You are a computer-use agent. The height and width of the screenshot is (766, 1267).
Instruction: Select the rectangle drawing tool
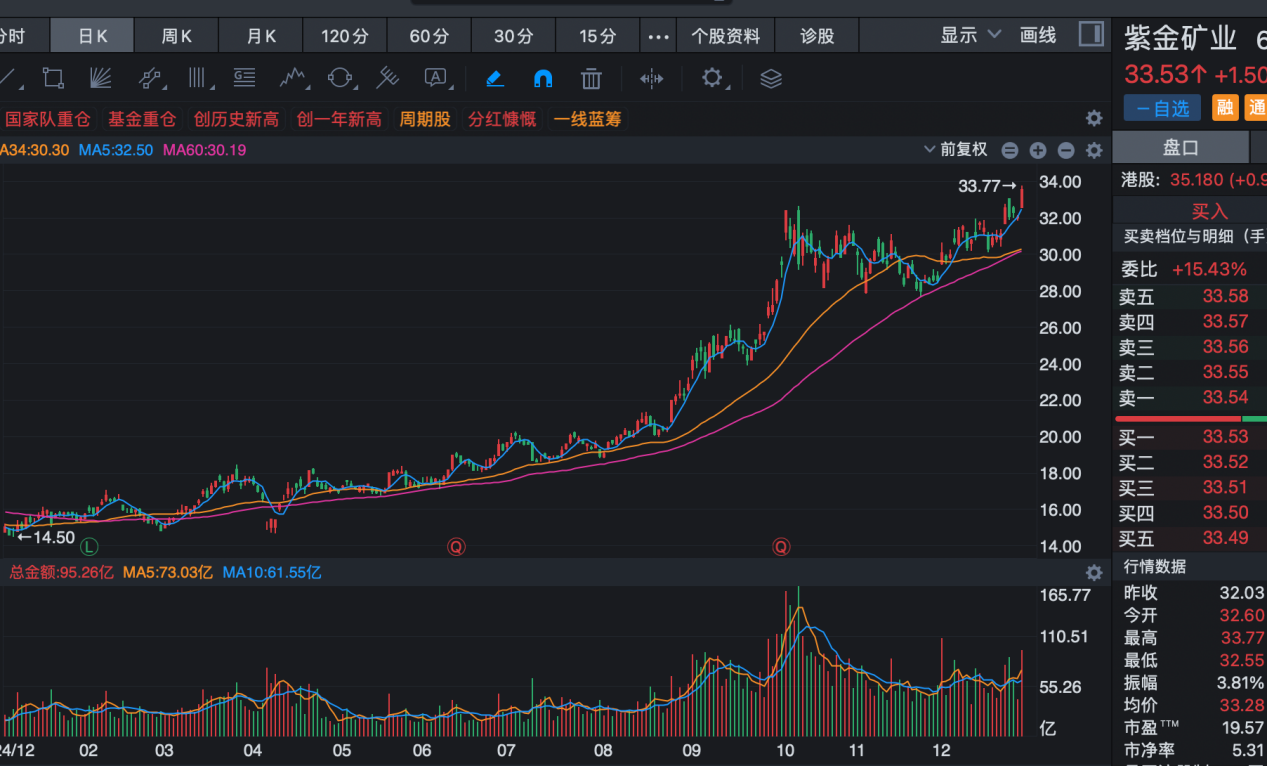click(x=53, y=78)
